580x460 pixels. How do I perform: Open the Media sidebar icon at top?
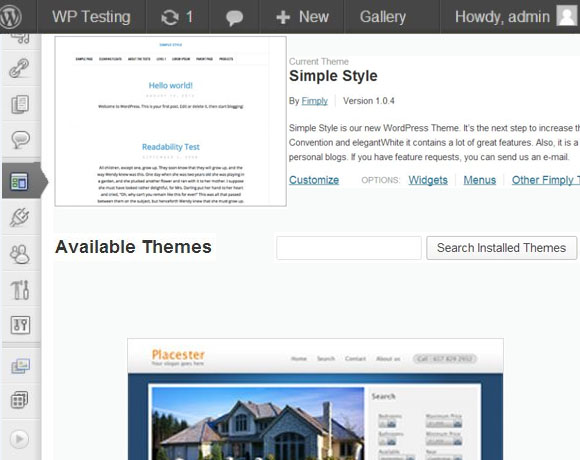click(x=20, y=38)
